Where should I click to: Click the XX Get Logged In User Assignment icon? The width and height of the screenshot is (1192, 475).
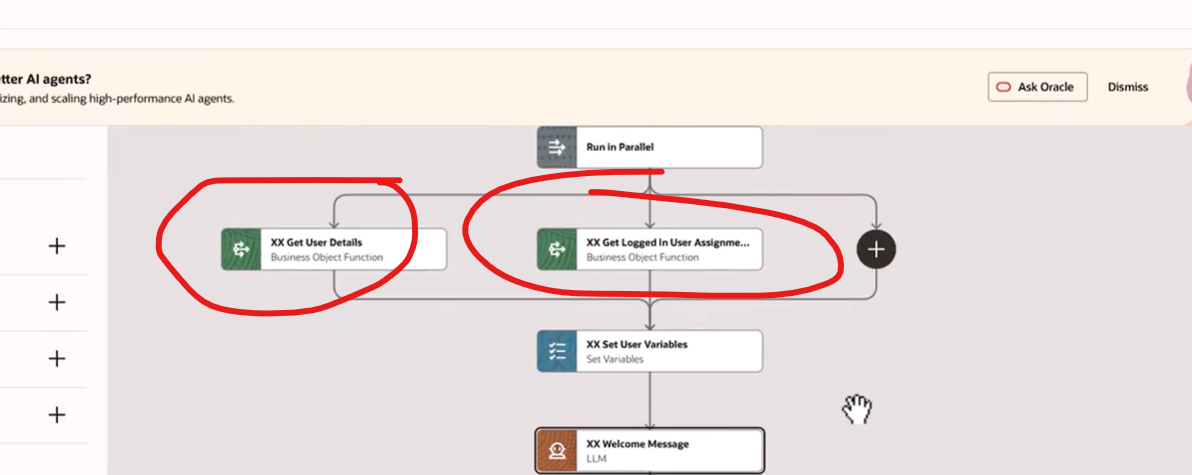[x=556, y=249]
